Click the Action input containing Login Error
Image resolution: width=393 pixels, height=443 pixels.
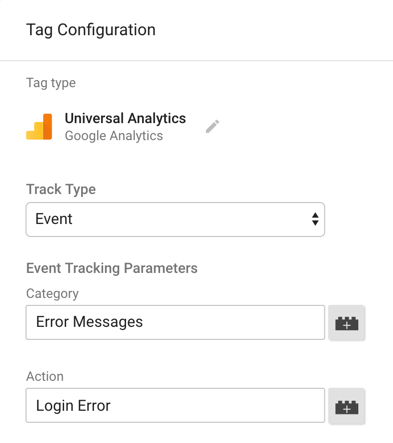[x=175, y=405]
